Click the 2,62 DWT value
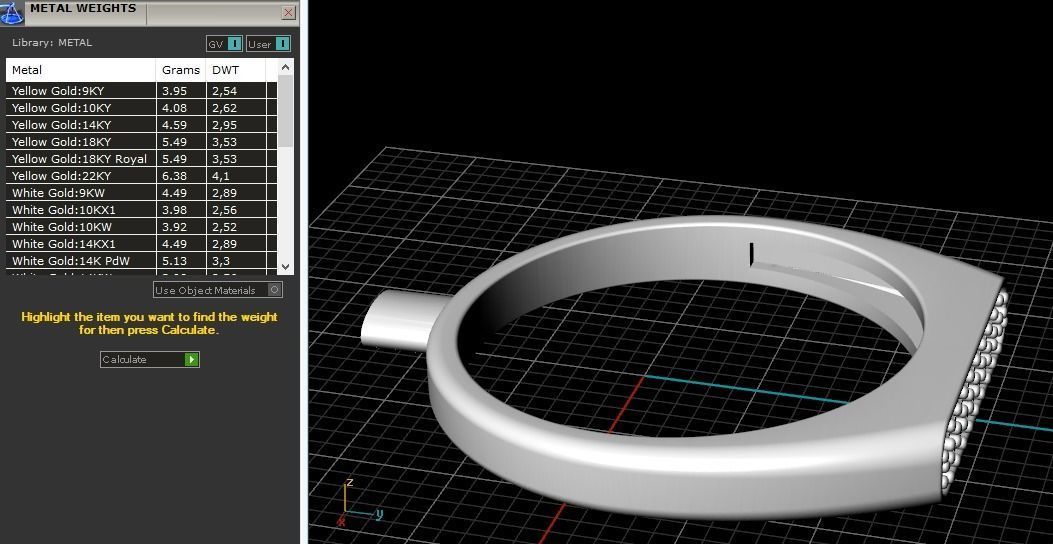The width and height of the screenshot is (1053, 544). [x=224, y=107]
